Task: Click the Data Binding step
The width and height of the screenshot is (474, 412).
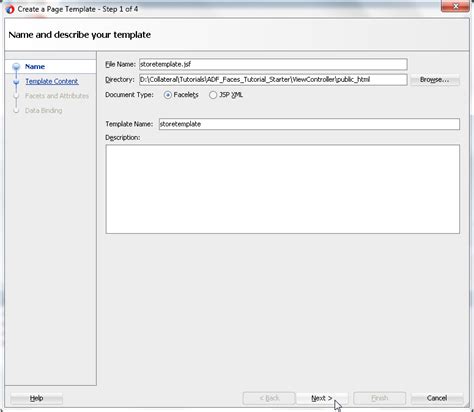Action: [44, 111]
